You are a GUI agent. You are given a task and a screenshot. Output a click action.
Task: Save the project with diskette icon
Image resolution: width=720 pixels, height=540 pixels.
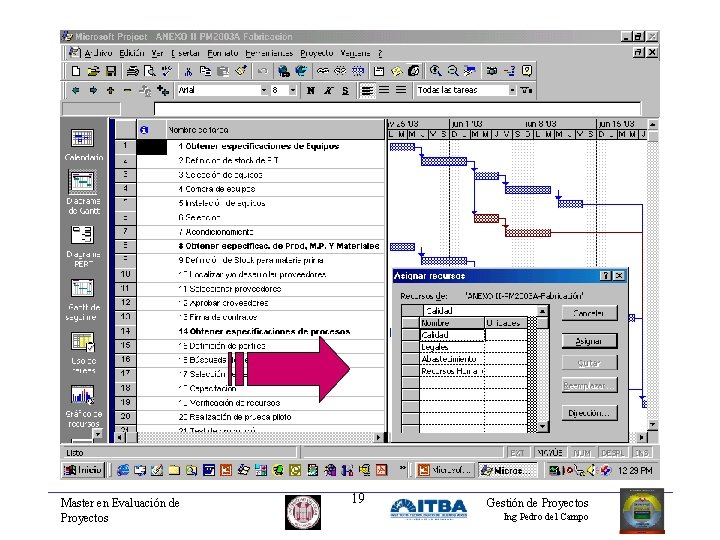pos(111,71)
